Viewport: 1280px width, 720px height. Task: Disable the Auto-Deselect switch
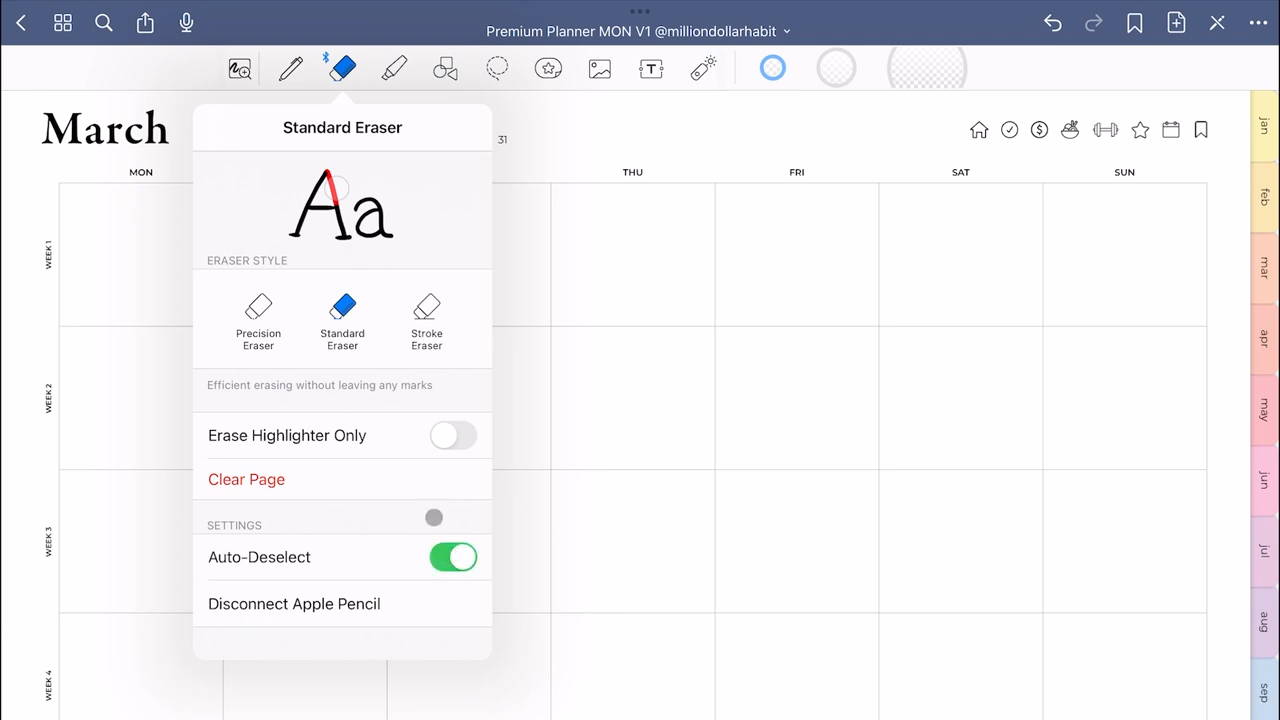coord(453,557)
